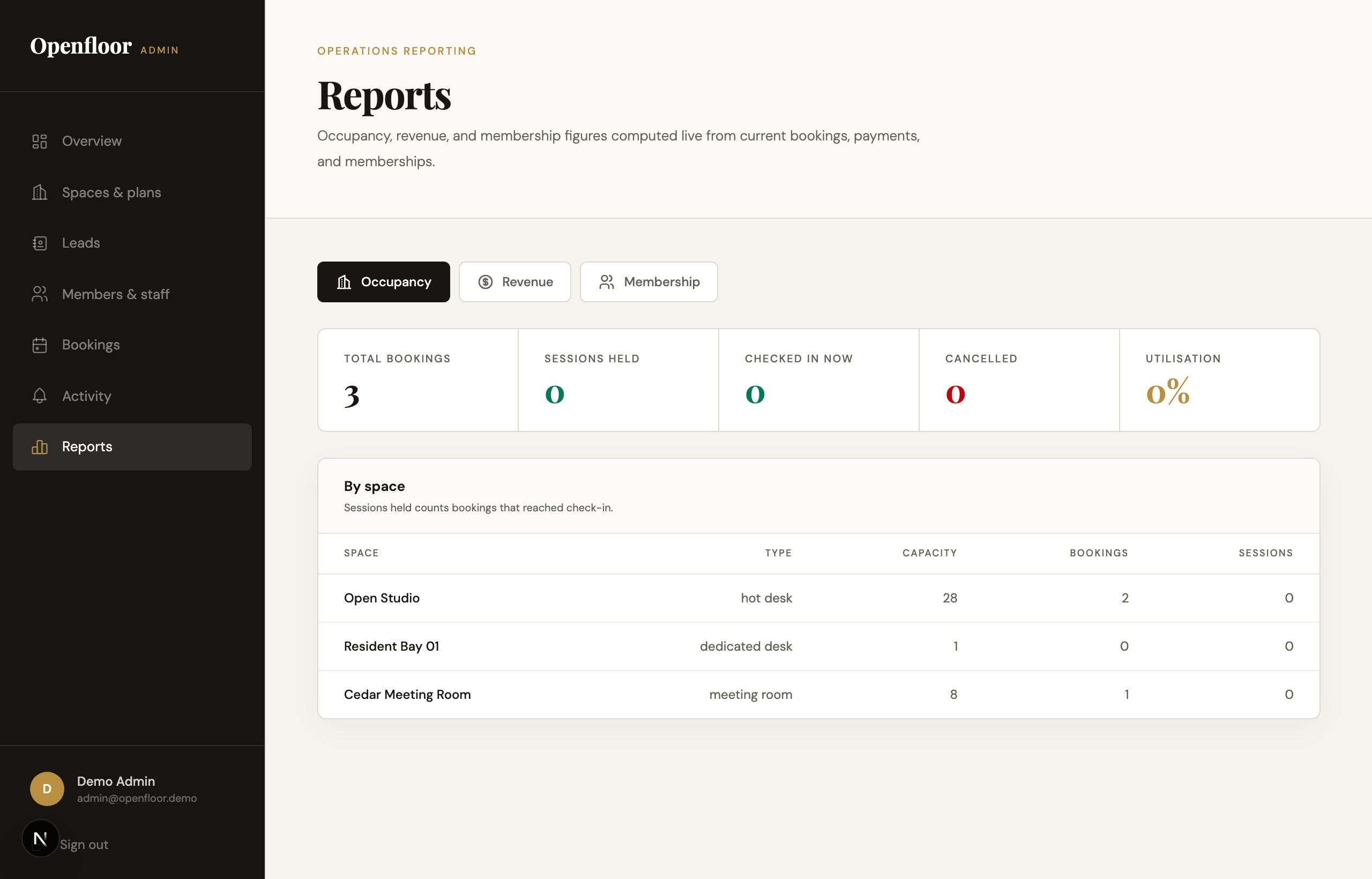Click the 'By space' heading
The height and width of the screenshot is (879, 1372).
click(375, 486)
